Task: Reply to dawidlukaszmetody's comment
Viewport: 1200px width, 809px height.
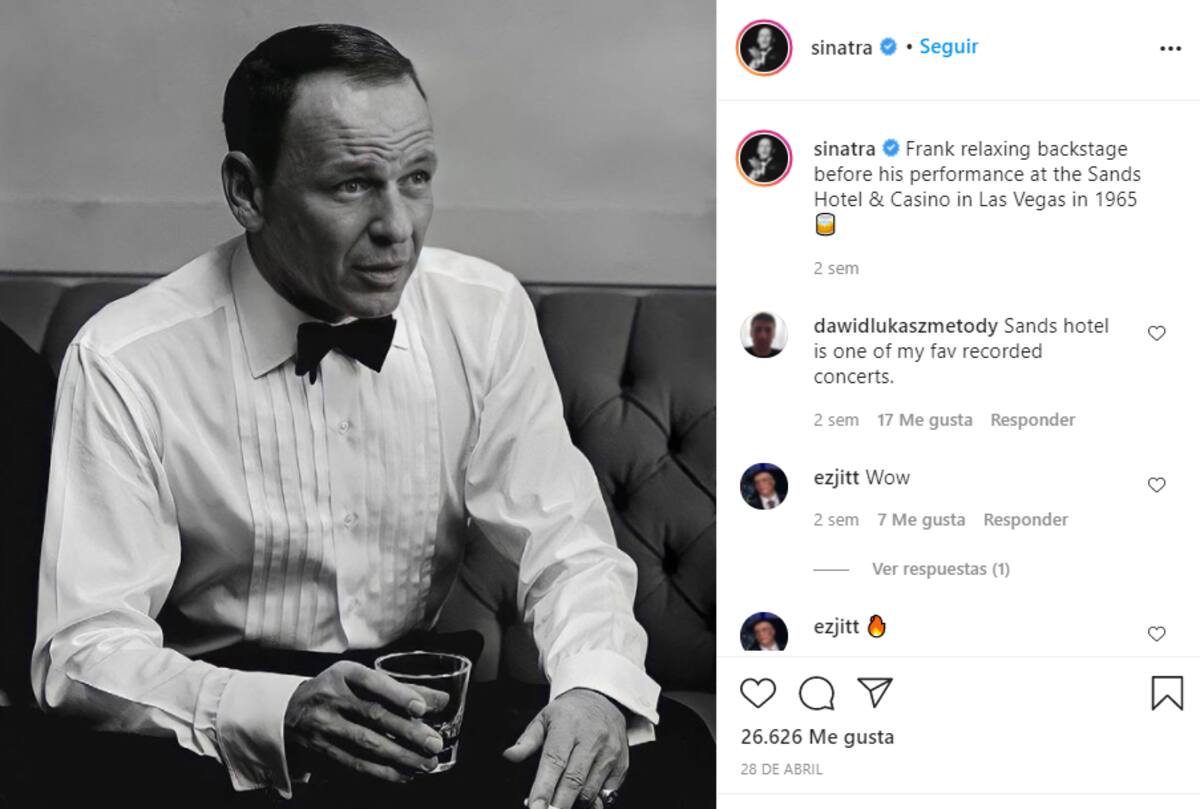Action: click(x=1032, y=420)
